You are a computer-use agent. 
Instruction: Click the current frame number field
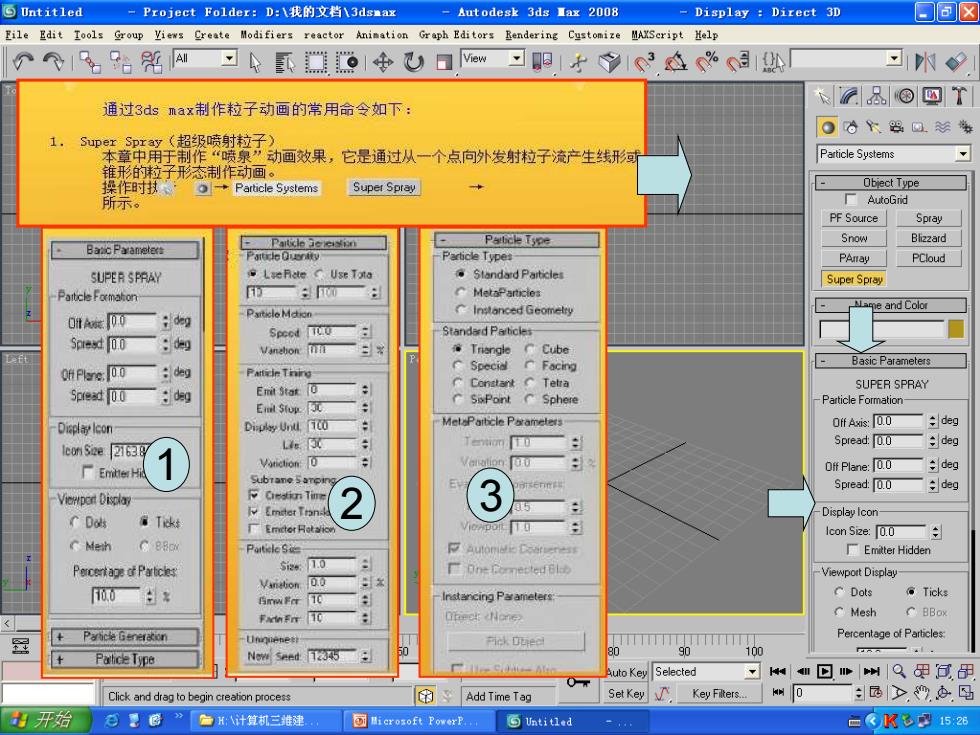(x=822, y=693)
